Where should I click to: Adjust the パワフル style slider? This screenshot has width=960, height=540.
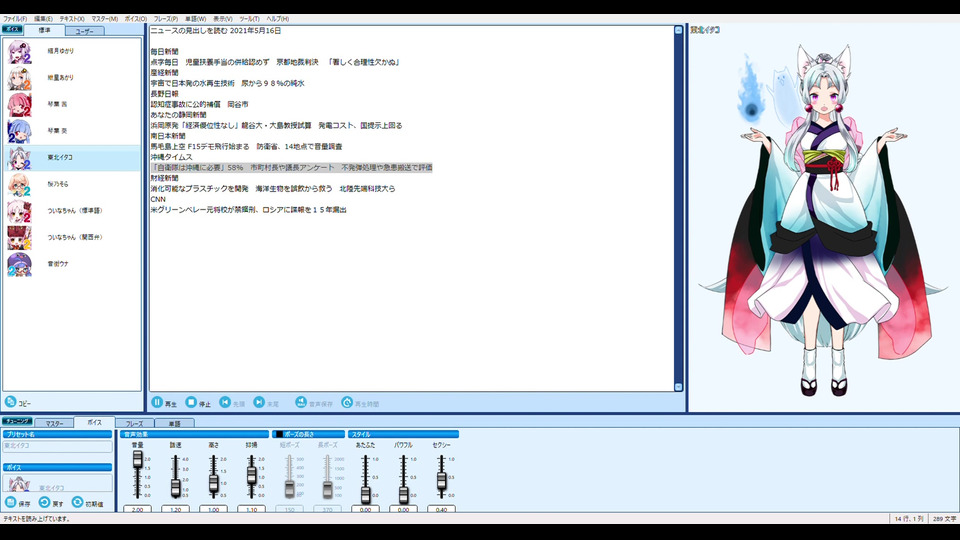pos(403,495)
